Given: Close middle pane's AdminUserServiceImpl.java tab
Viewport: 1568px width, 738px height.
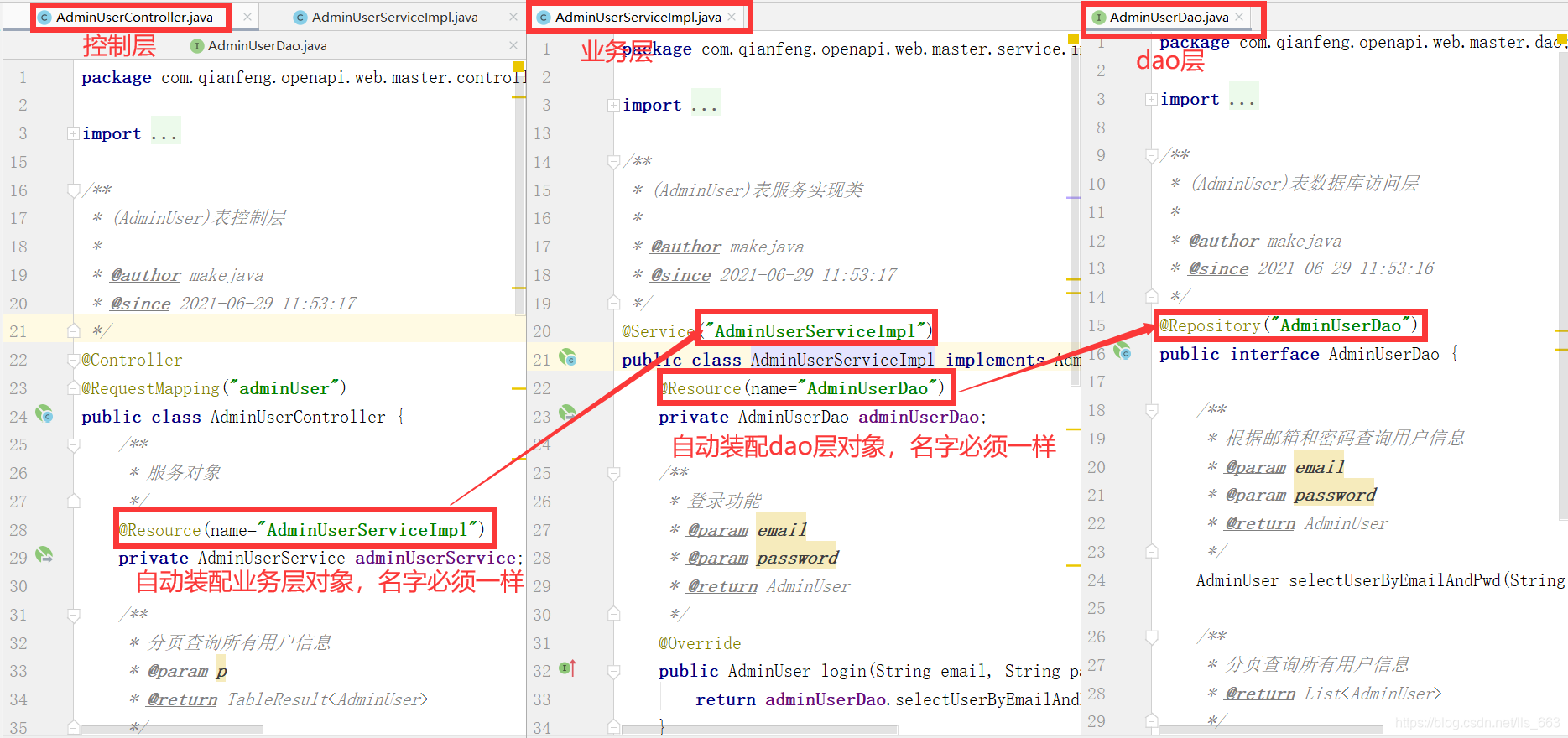Looking at the screenshot, I should (x=732, y=17).
